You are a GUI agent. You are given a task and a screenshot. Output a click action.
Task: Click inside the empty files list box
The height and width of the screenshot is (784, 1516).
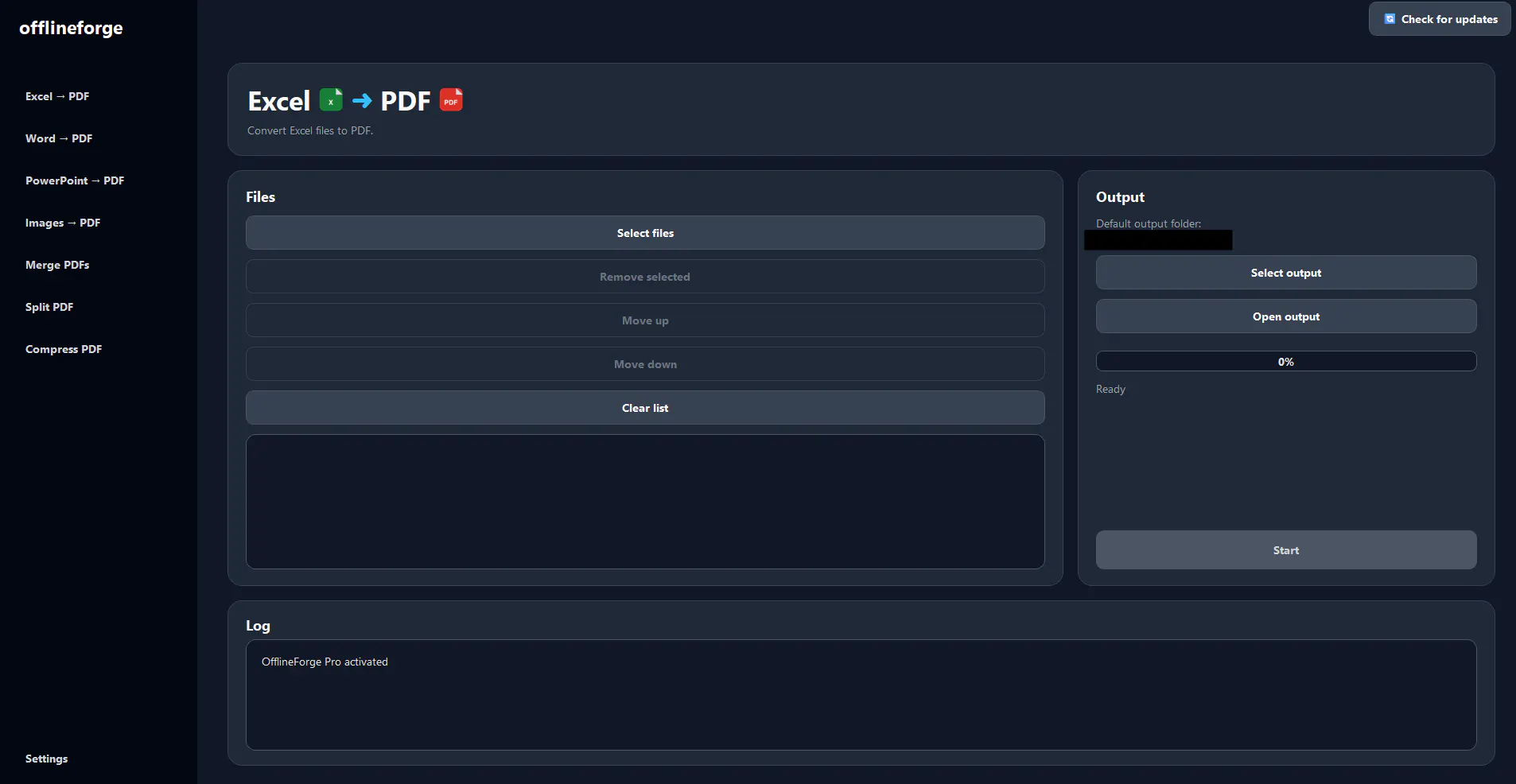click(x=645, y=502)
